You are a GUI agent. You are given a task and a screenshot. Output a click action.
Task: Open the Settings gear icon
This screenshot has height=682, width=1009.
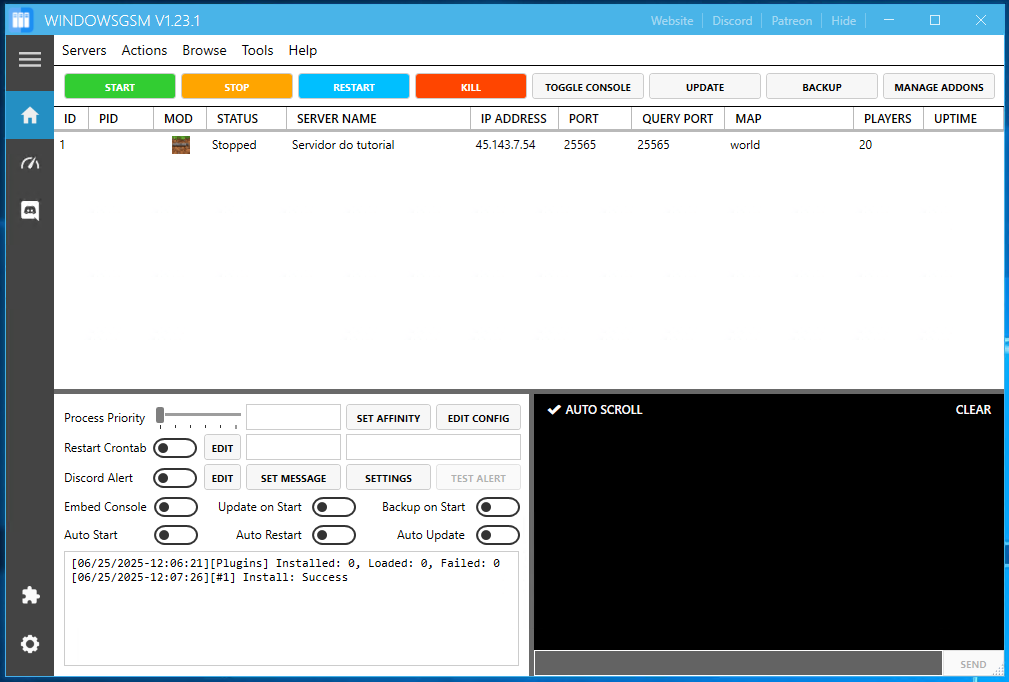30,644
